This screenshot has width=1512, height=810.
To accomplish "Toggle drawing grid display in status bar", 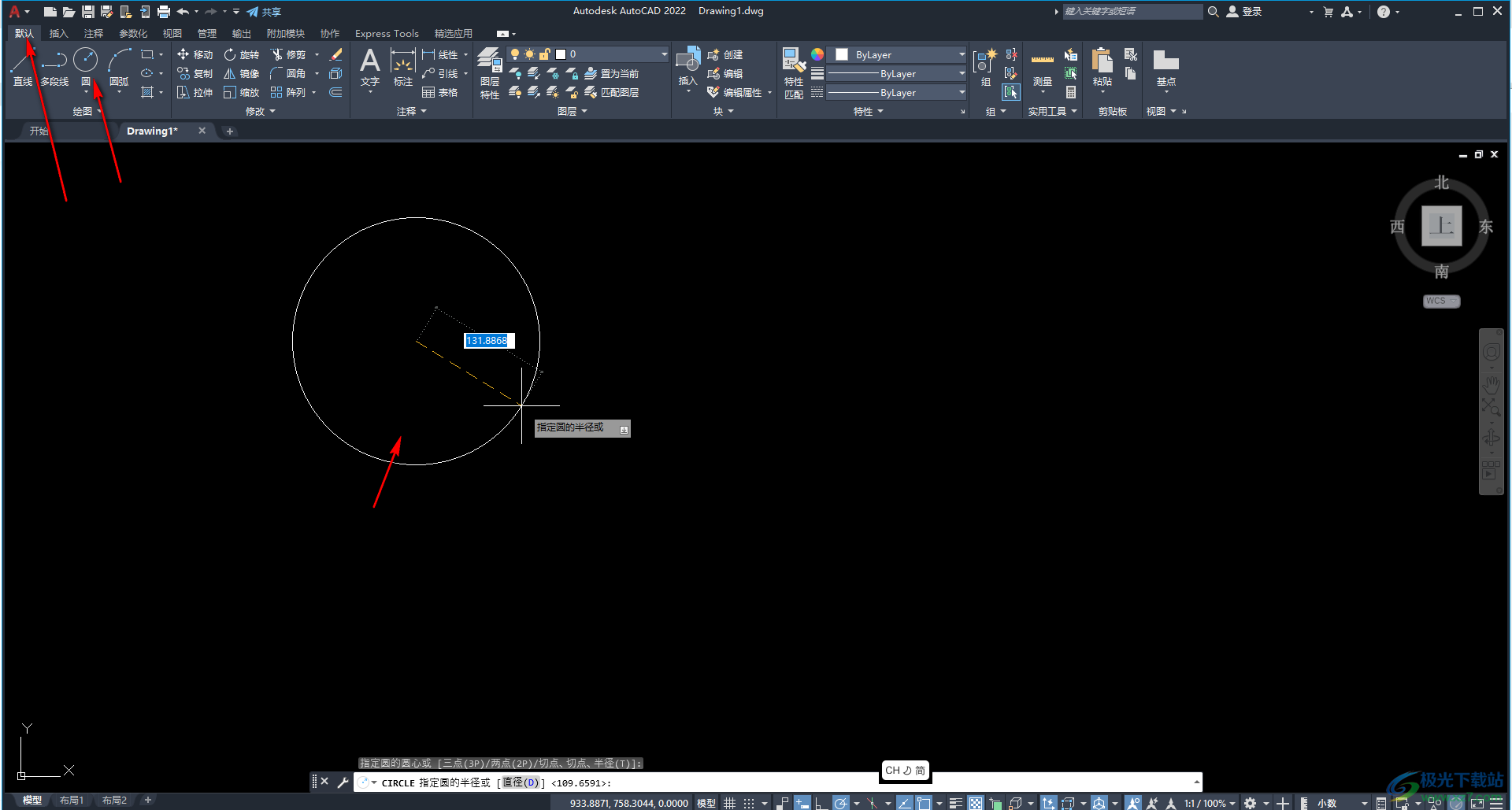I will pyautogui.click(x=730, y=803).
